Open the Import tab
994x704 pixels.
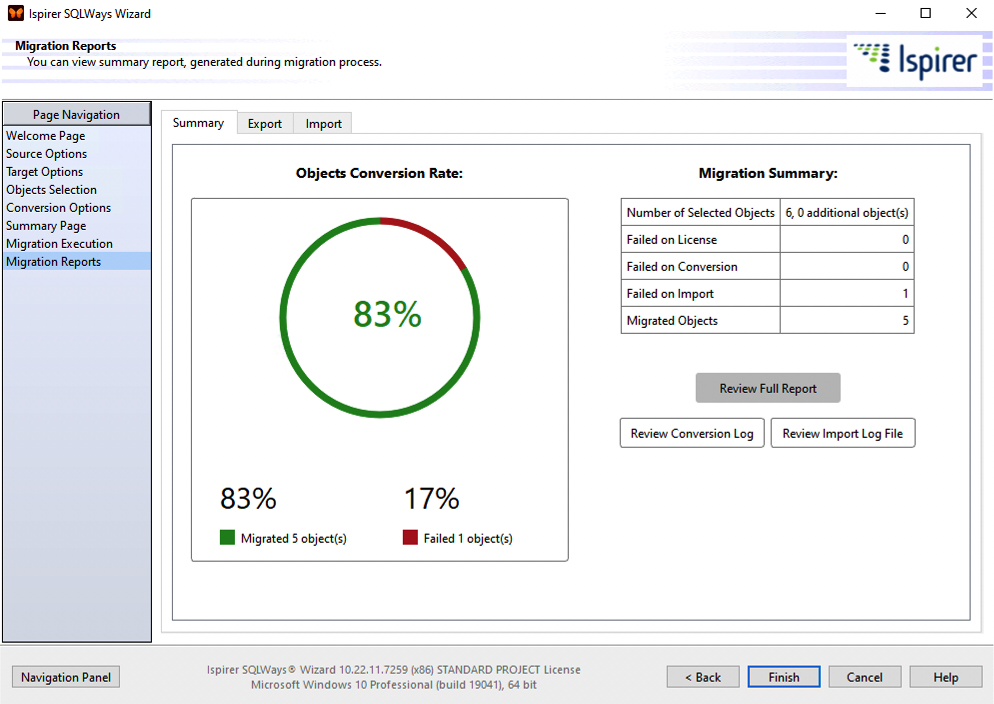point(323,124)
